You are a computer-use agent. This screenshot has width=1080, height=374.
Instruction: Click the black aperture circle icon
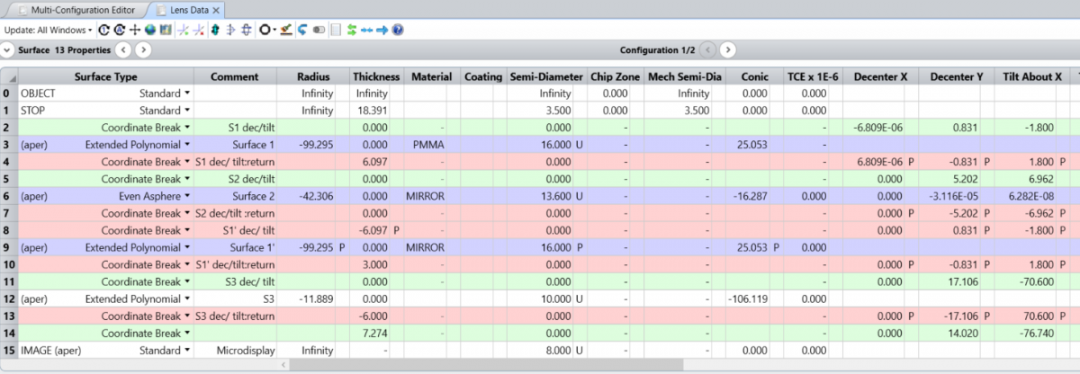coord(264,30)
